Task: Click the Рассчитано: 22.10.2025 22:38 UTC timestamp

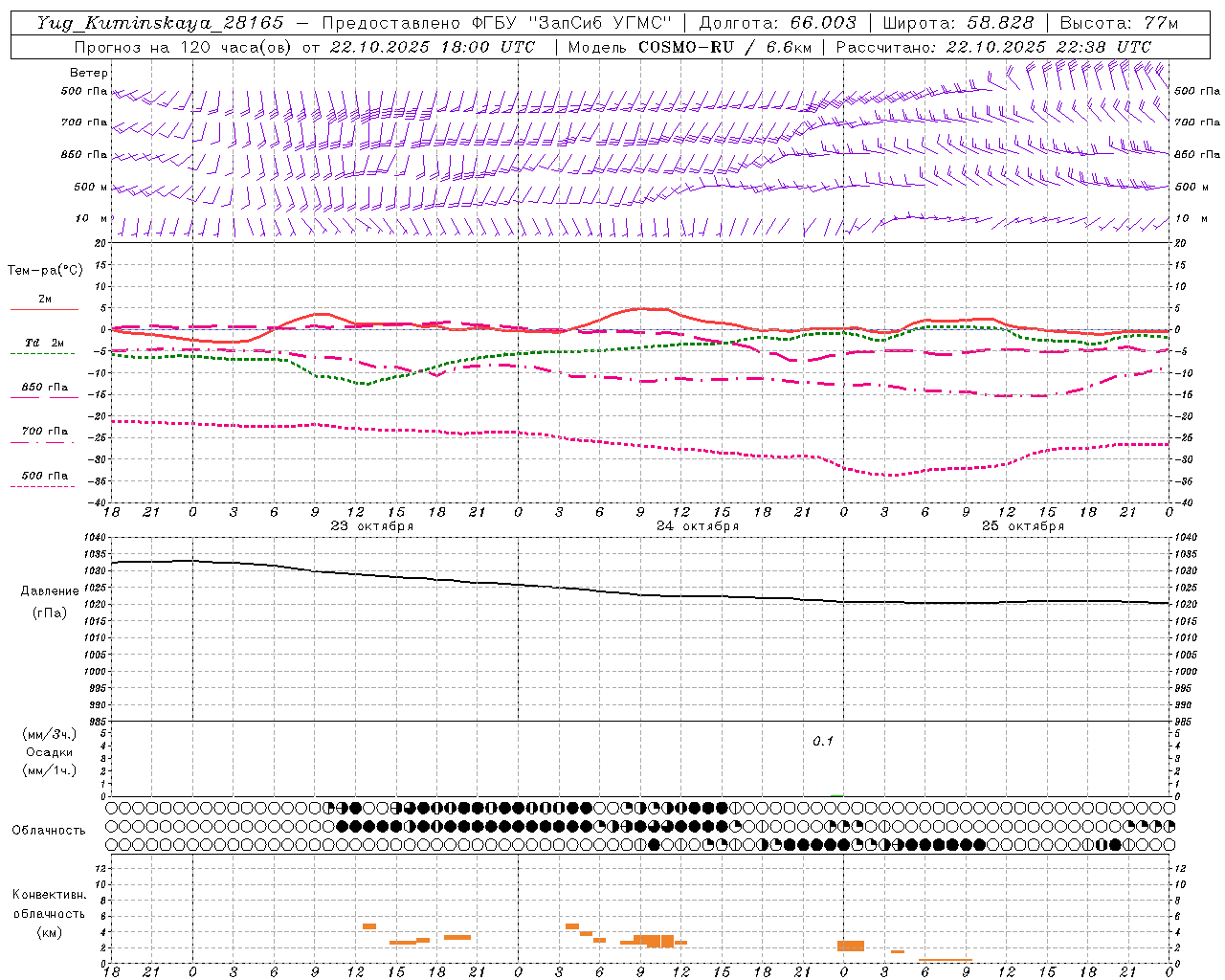Action: [993, 47]
